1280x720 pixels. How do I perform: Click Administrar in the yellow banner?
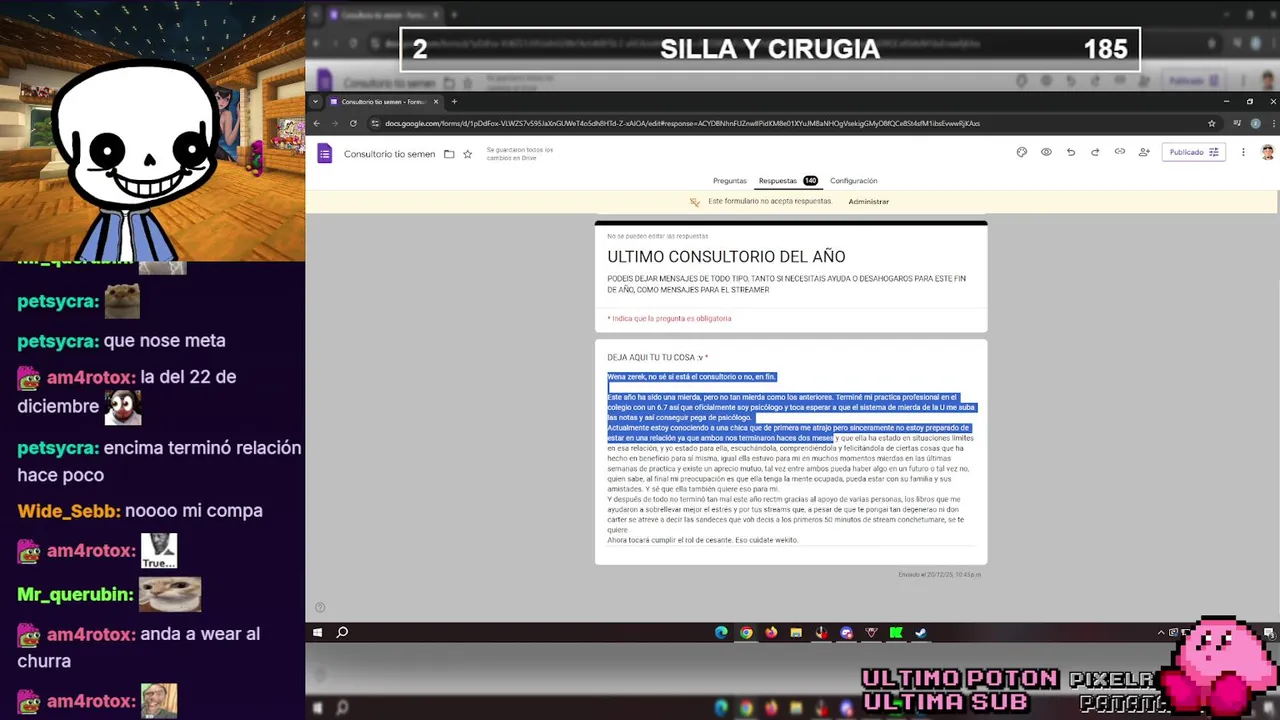click(868, 202)
